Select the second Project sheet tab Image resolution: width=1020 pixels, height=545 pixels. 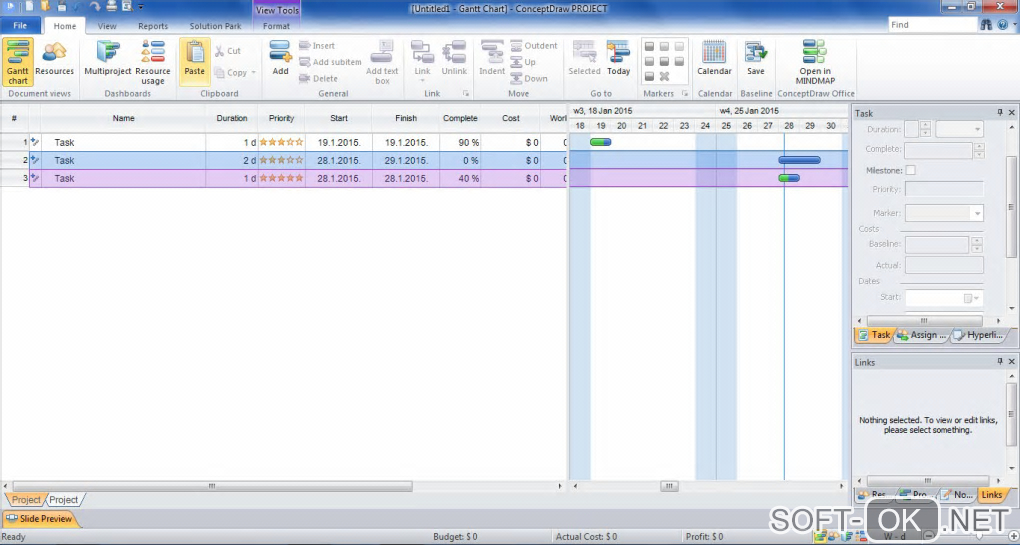(64, 499)
